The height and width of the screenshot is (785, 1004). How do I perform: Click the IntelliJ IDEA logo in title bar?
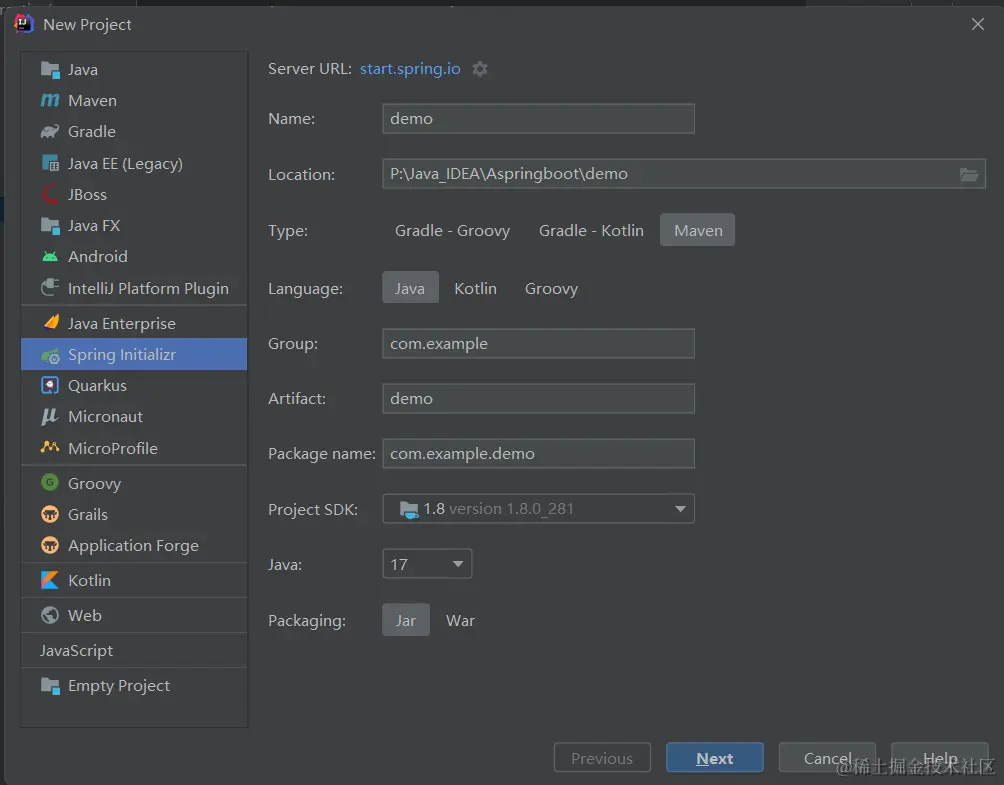click(24, 24)
